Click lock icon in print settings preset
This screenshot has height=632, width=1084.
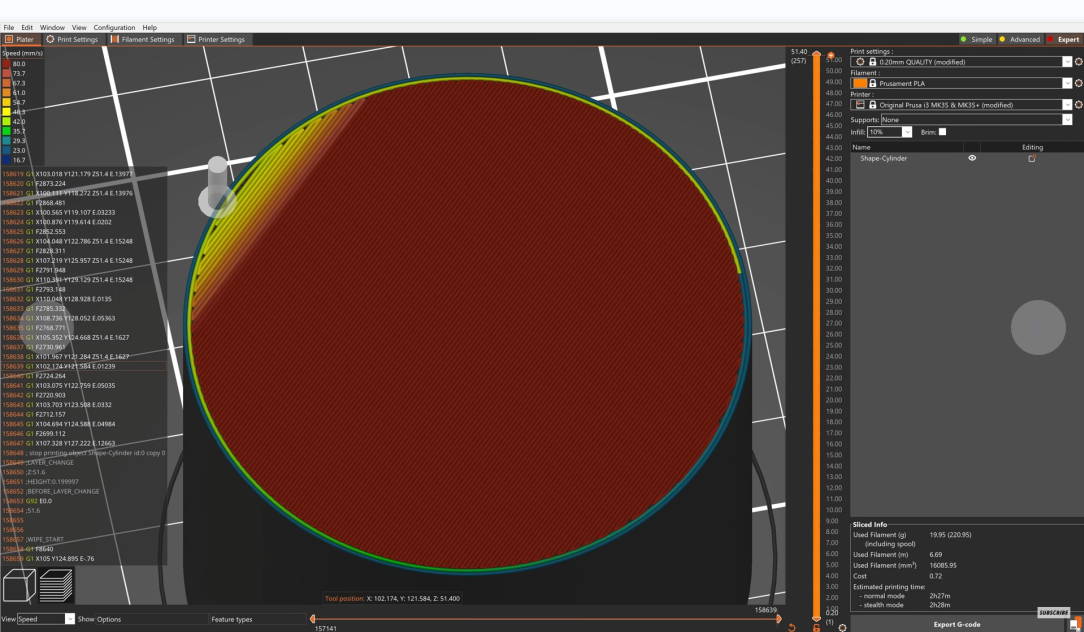(x=872, y=62)
